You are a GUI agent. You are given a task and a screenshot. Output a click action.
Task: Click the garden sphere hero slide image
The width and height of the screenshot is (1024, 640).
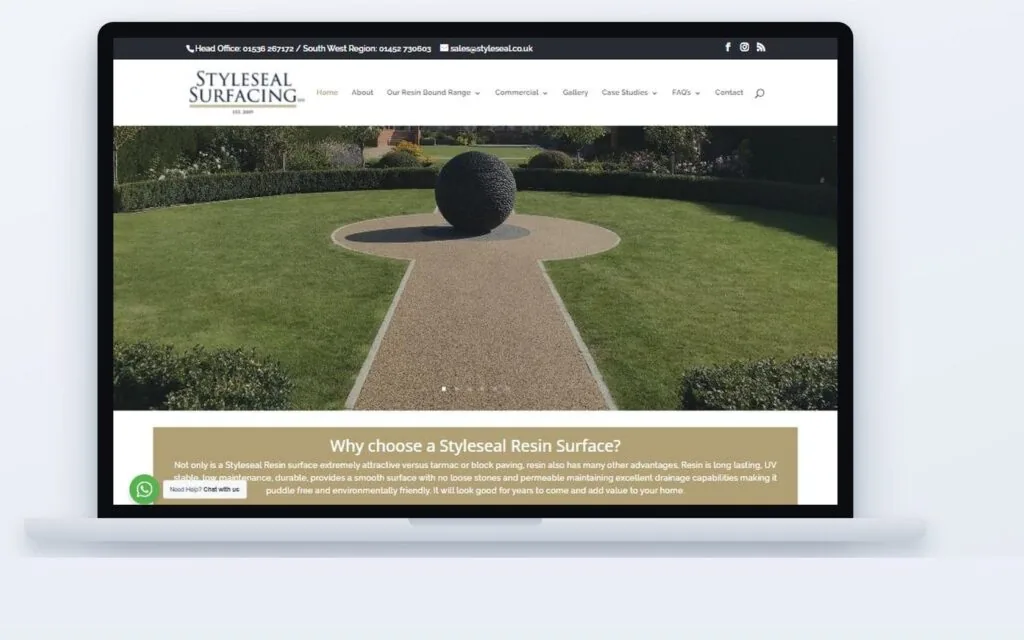475,268
